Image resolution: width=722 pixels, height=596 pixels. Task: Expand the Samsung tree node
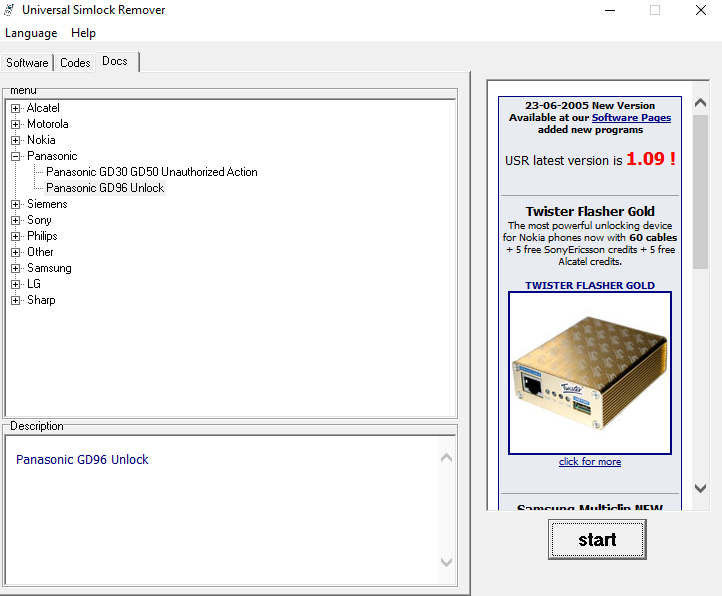pos(16,268)
